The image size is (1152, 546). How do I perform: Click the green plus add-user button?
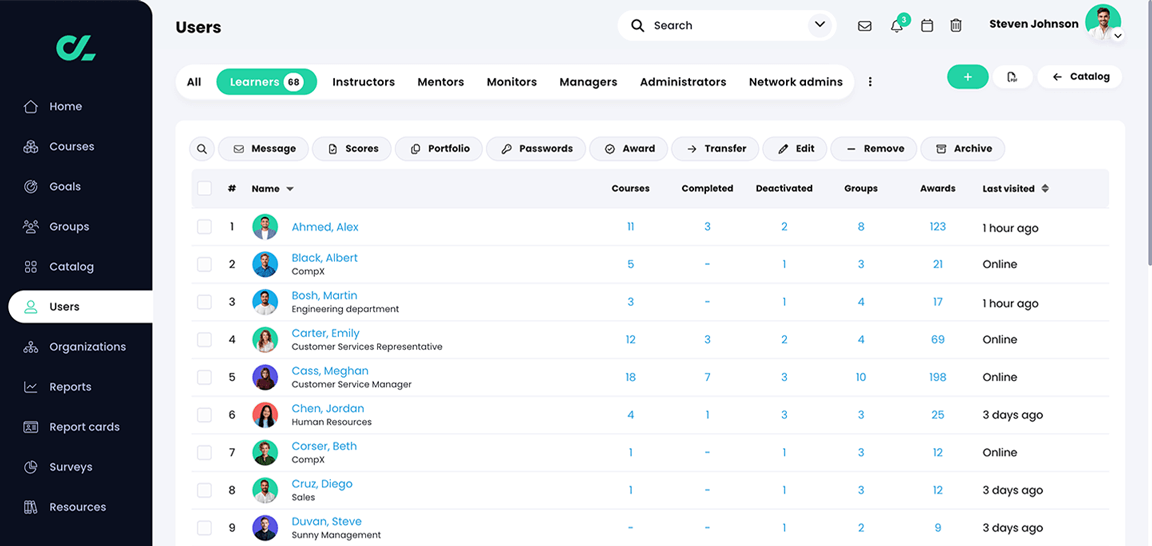[968, 77]
